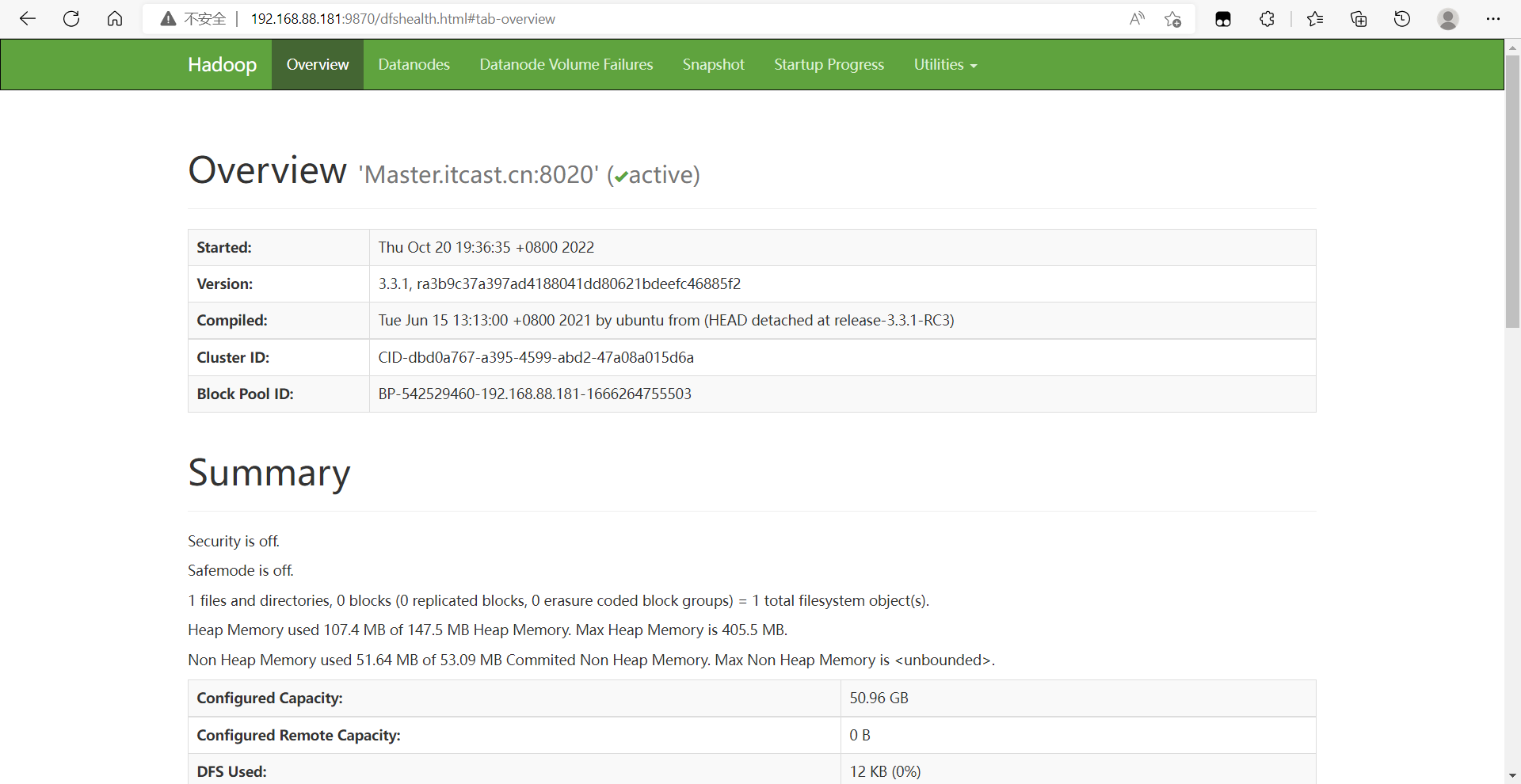1521x784 pixels.
Task: Click the 'Block Pool ID:' row label
Action: pos(246,394)
